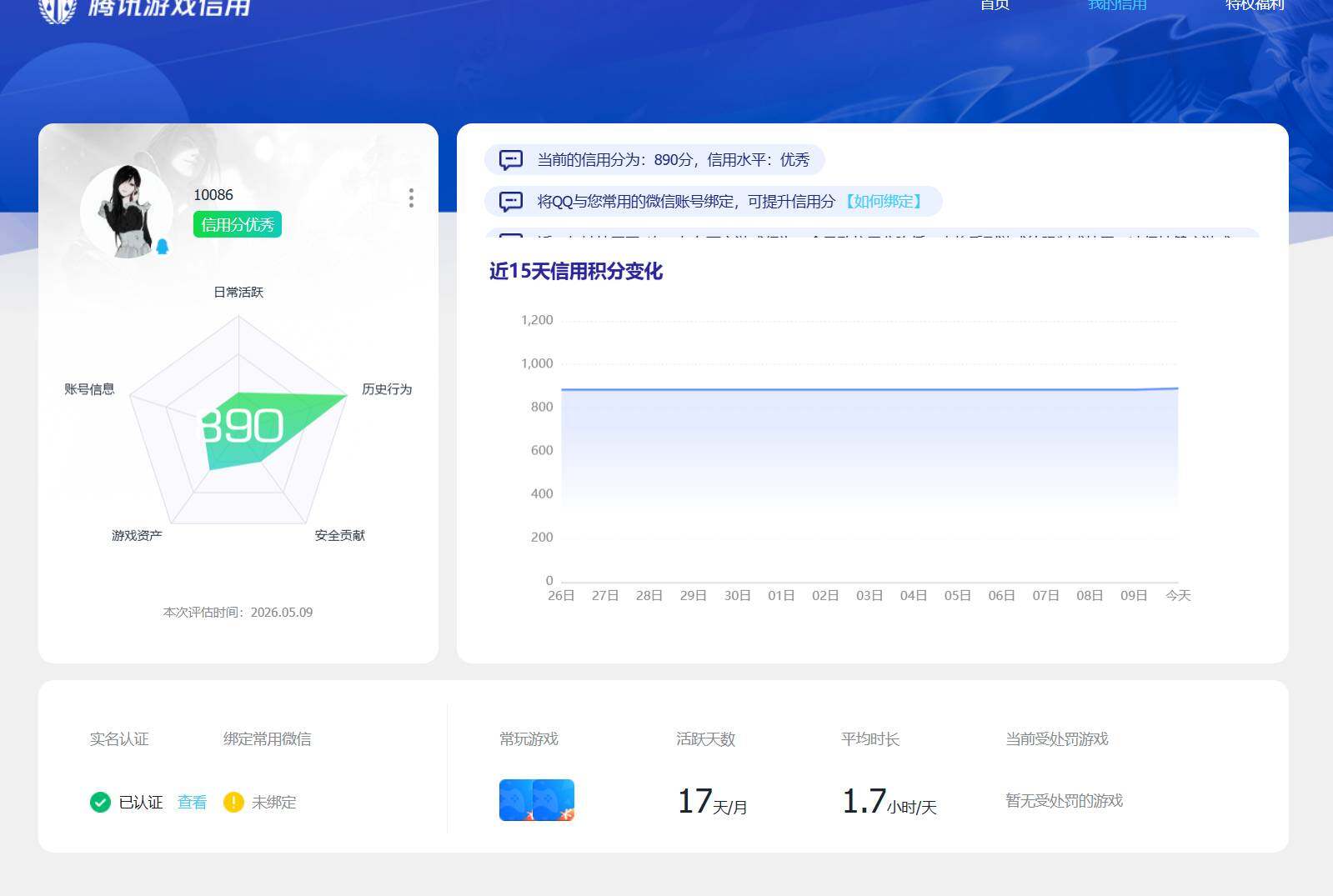This screenshot has width=1333, height=896.
Task: Click the 历史行为 radar axis label
Action: pyautogui.click(x=387, y=389)
